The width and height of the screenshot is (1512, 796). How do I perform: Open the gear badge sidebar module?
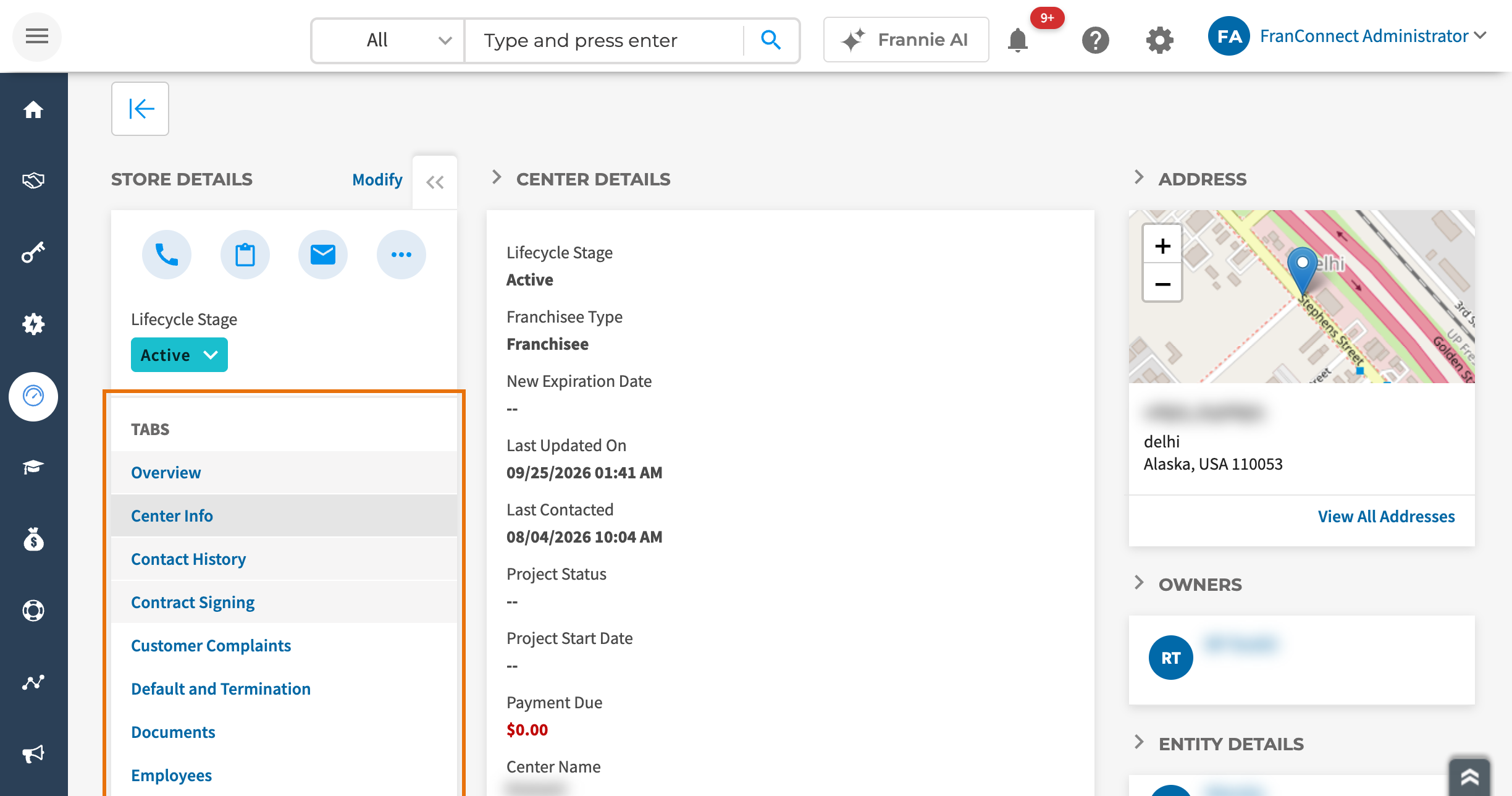(33, 324)
